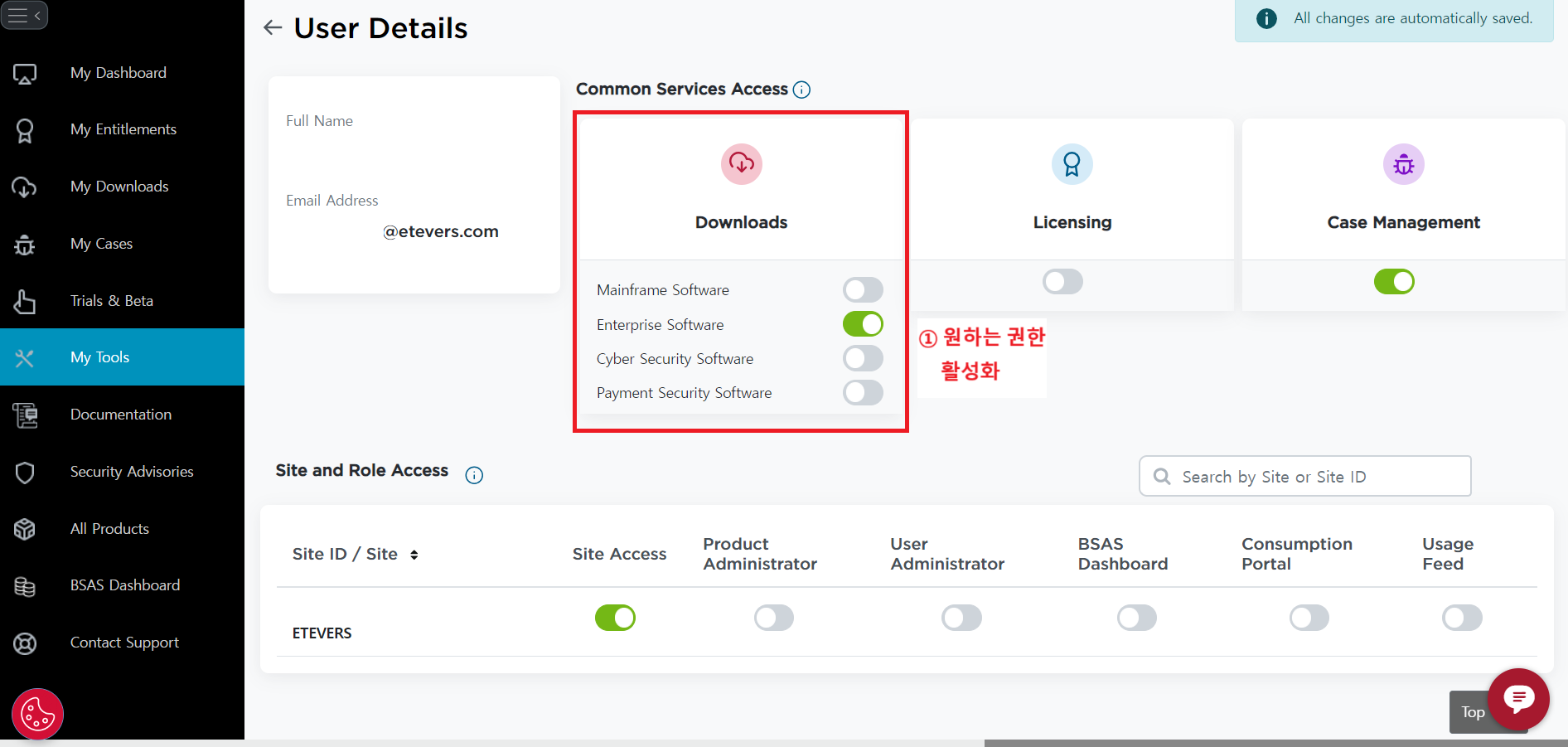Open the Contact Support link
This screenshot has width=1568, height=747.
coord(124,643)
